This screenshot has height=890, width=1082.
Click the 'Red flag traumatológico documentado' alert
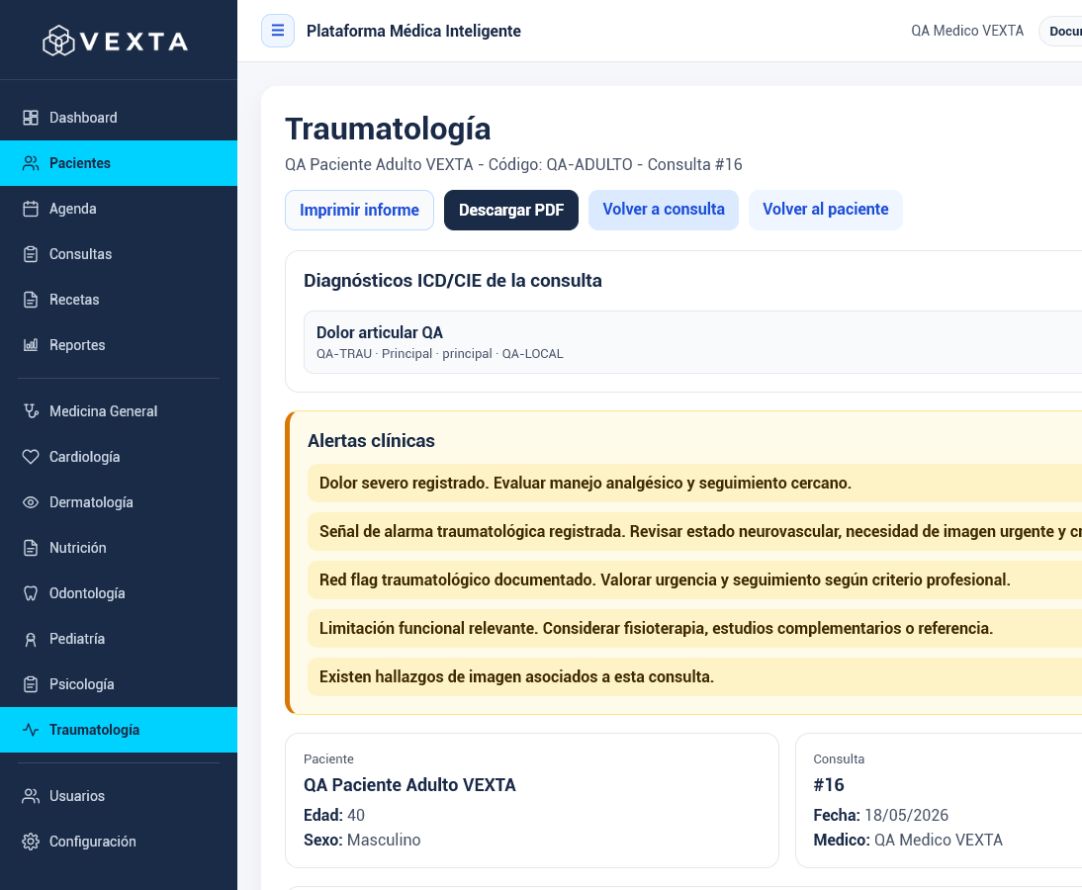click(x=695, y=580)
